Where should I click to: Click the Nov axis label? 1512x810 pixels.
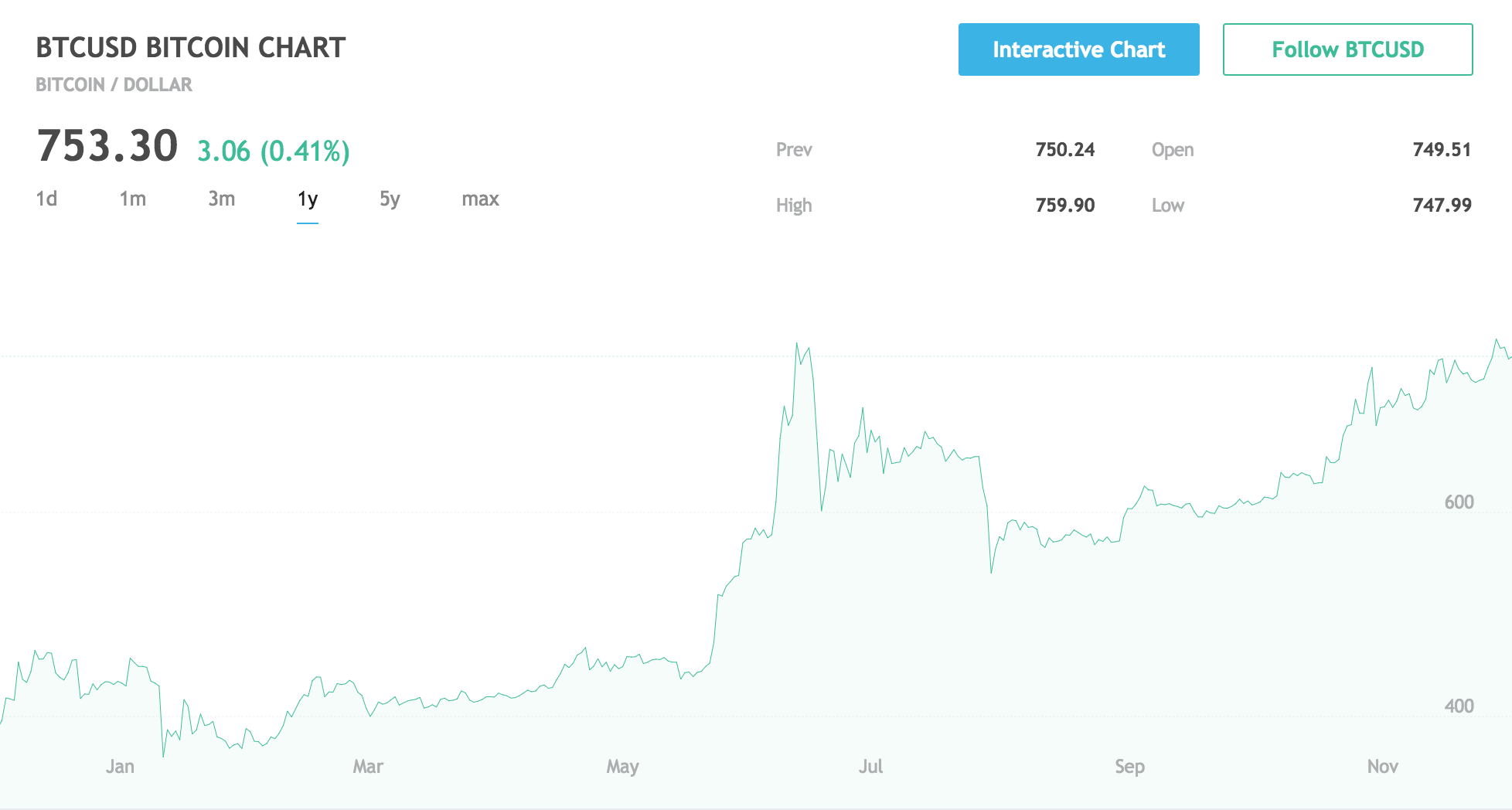(1382, 766)
